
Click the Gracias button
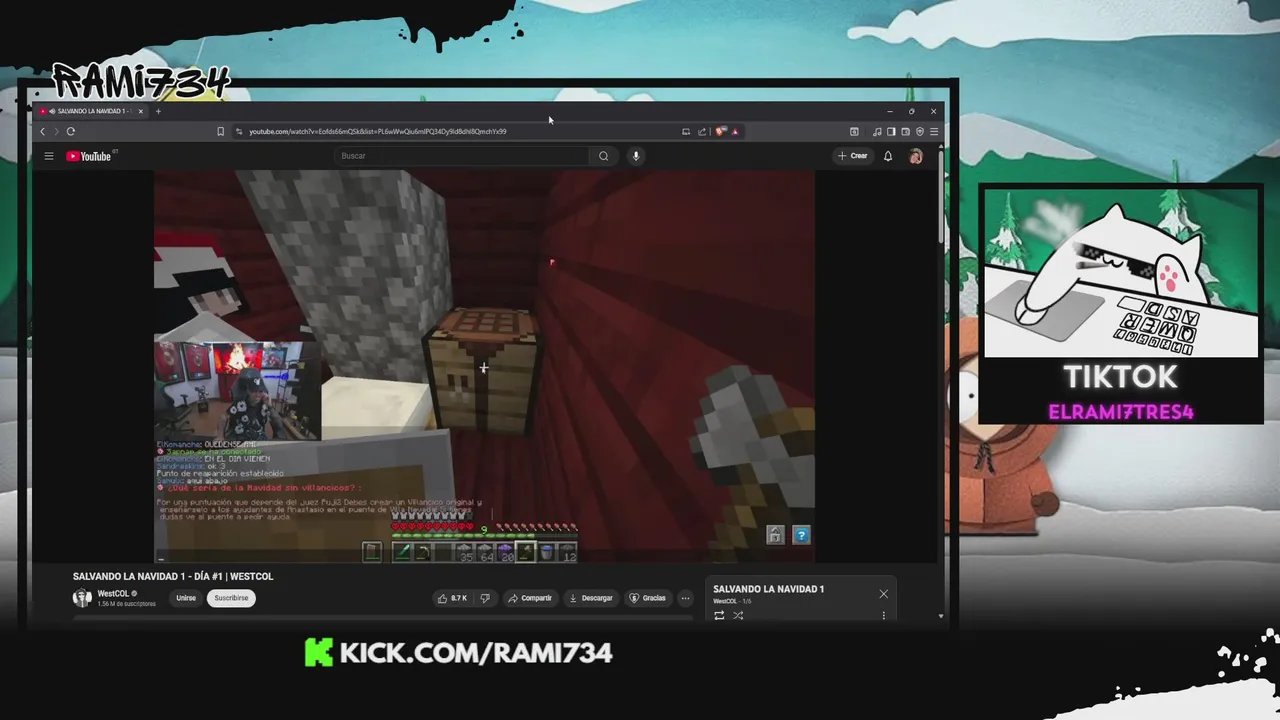click(x=647, y=598)
